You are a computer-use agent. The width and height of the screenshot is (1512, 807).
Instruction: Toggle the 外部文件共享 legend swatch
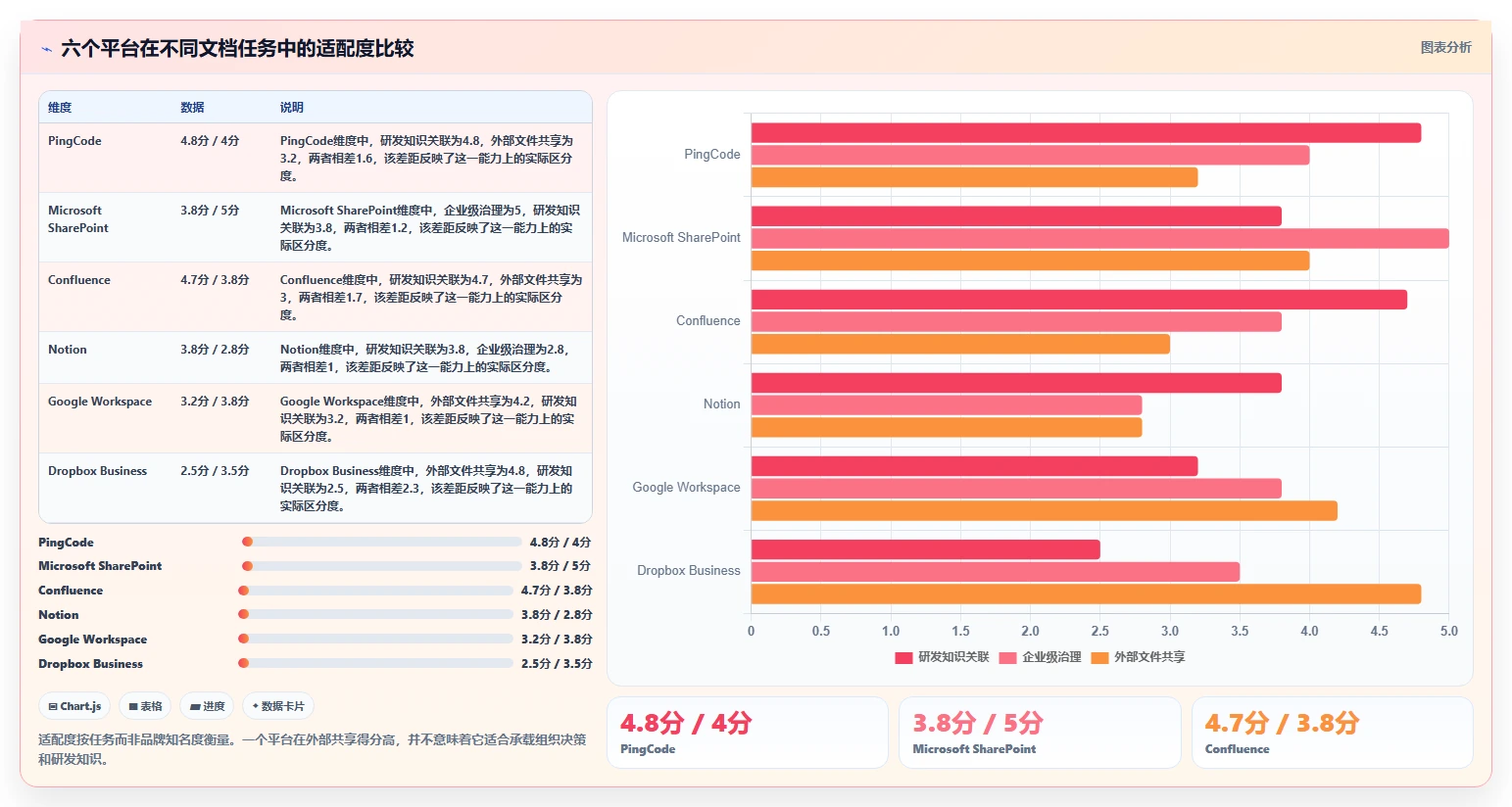1099,657
